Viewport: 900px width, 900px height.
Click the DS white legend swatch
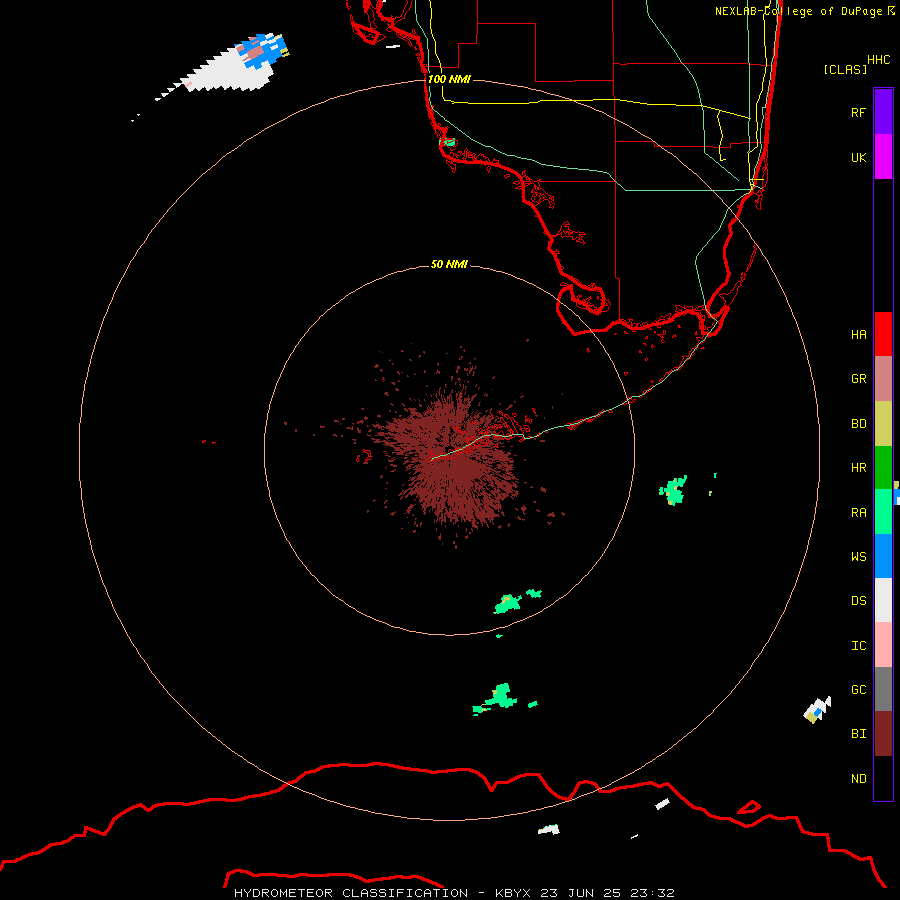point(883,600)
